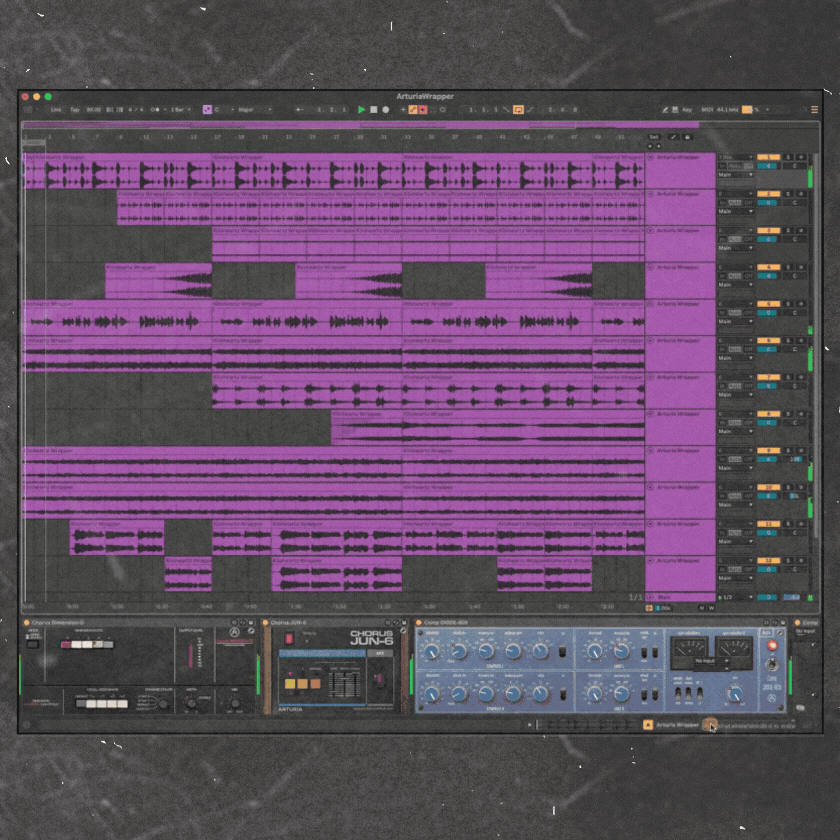Open the hamburger menu at top right
The width and height of the screenshot is (840, 840).
click(814, 110)
